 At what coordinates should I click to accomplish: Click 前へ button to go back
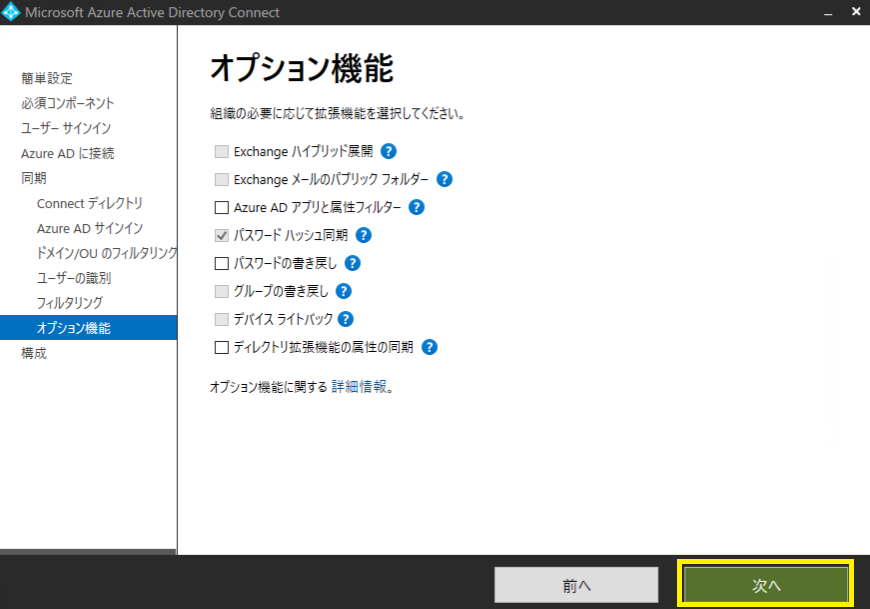(x=576, y=585)
